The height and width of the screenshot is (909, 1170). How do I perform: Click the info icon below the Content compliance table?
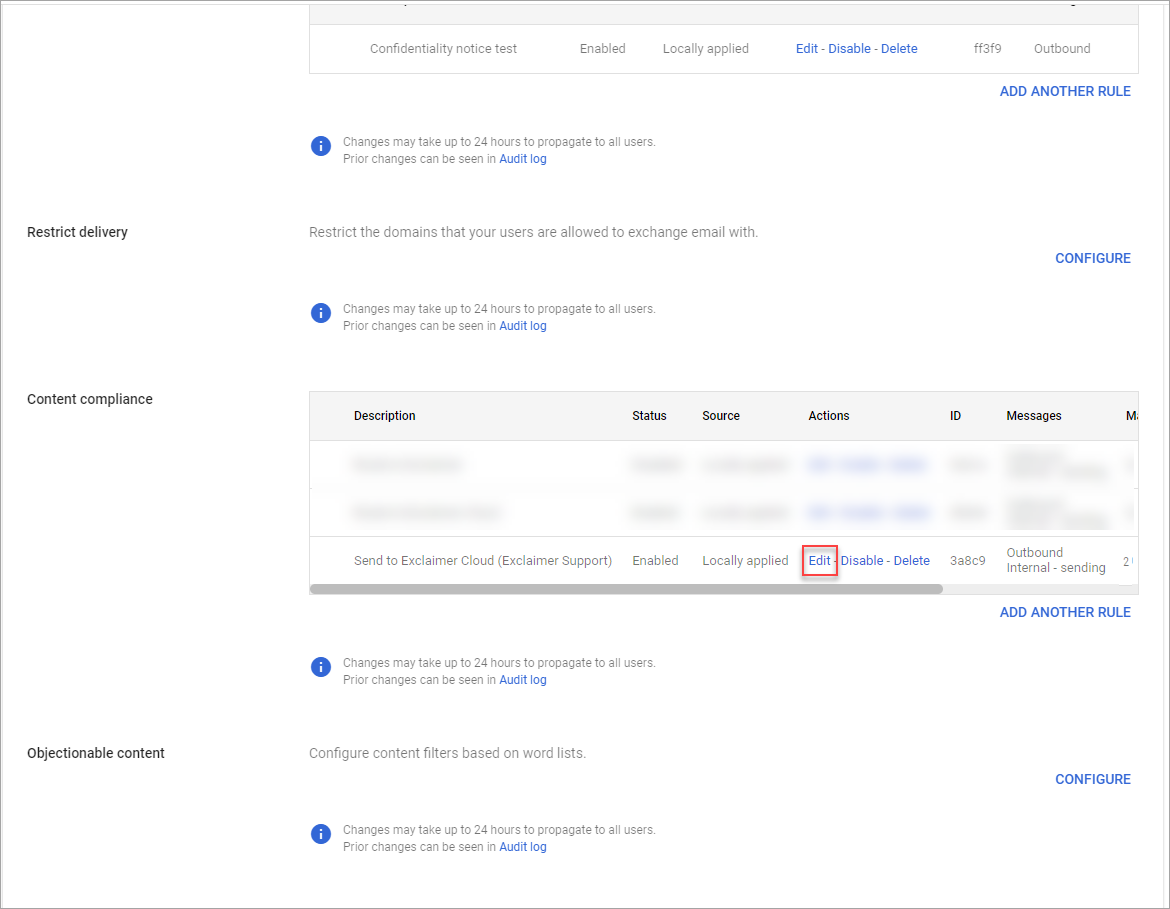[x=320, y=666]
